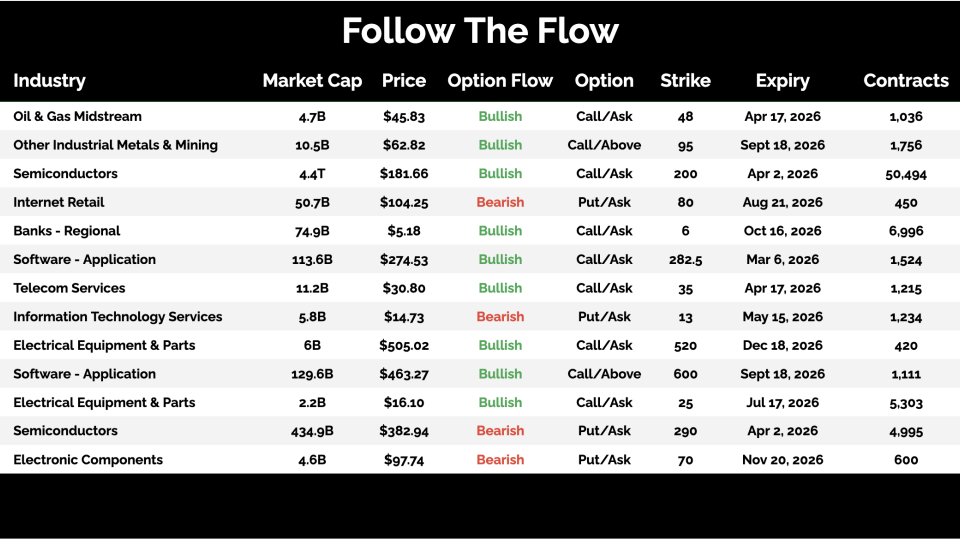Click the Market Cap column header
Screen dimensions: 960x540
[x=312, y=81]
